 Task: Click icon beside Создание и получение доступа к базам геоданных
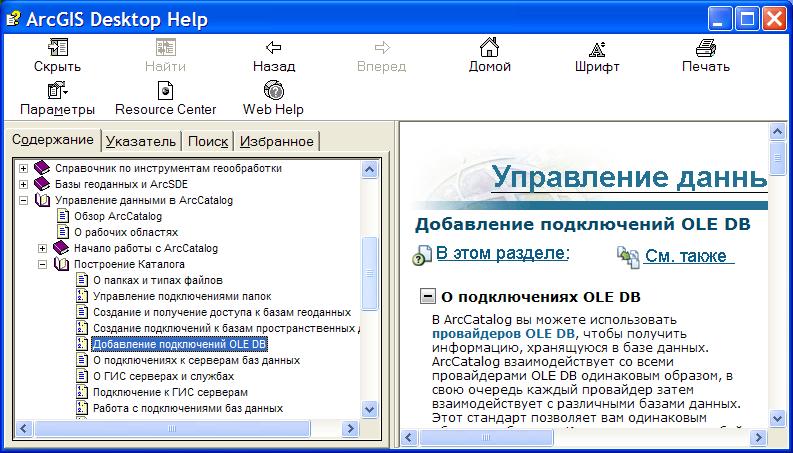click(x=81, y=312)
